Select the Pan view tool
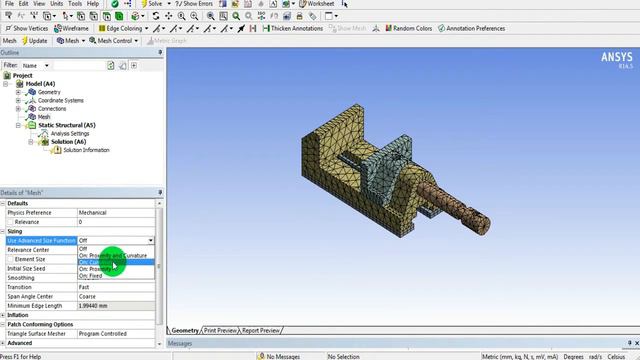 [168, 16]
